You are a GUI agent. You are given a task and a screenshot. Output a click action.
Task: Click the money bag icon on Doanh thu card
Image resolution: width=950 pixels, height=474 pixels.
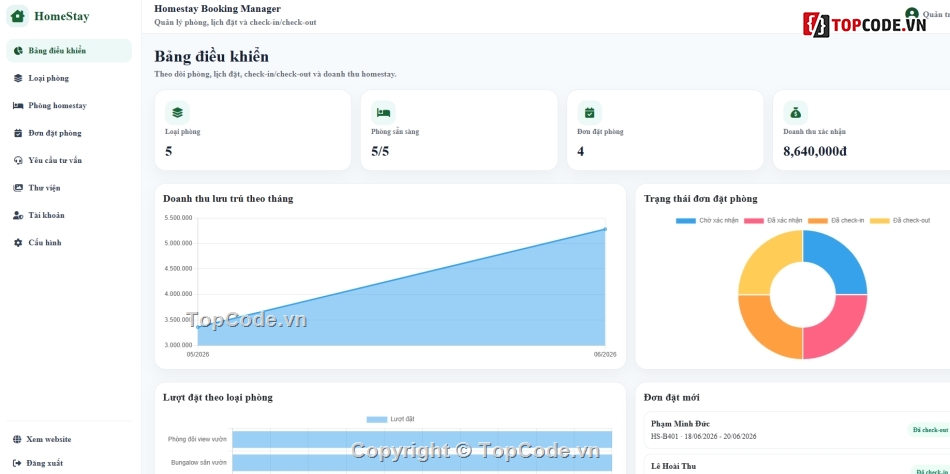point(796,113)
